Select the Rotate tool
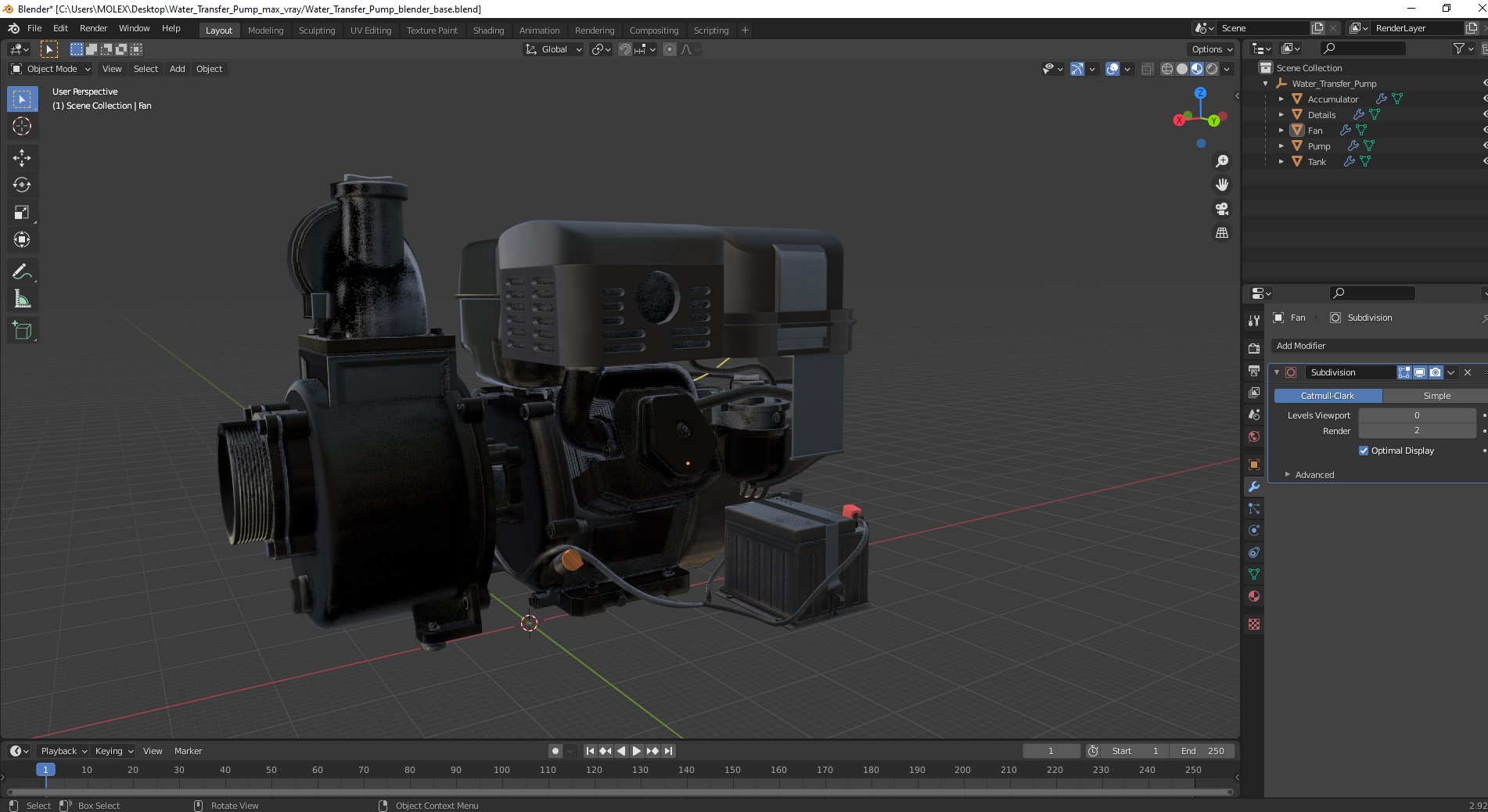Image resolution: width=1488 pixels, height=812 pixels. pos(22,185)
